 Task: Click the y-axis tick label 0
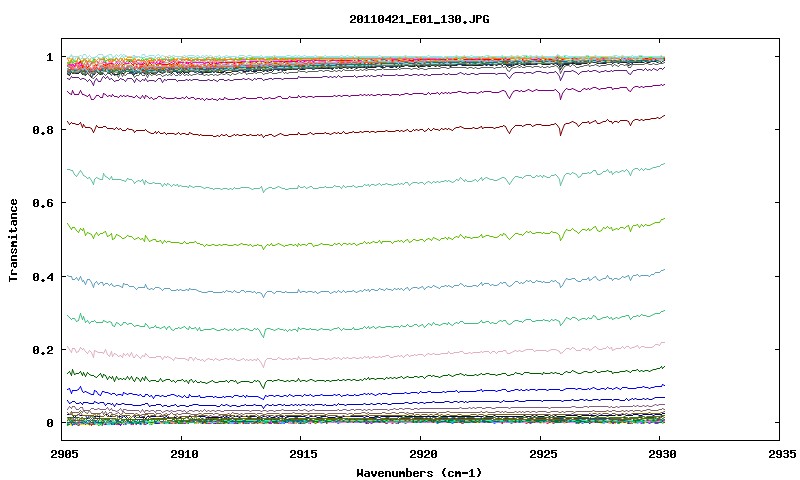[50, 423]
